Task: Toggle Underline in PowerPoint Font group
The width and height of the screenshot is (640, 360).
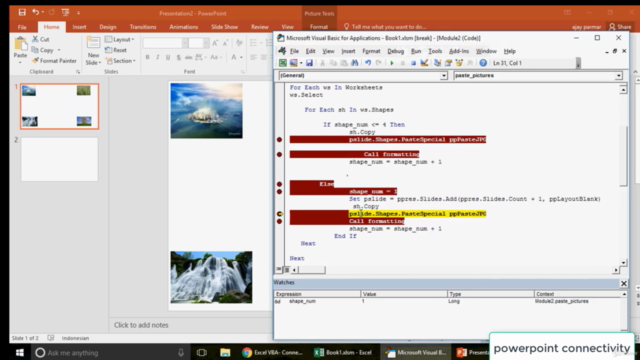Action: [168, 58]
